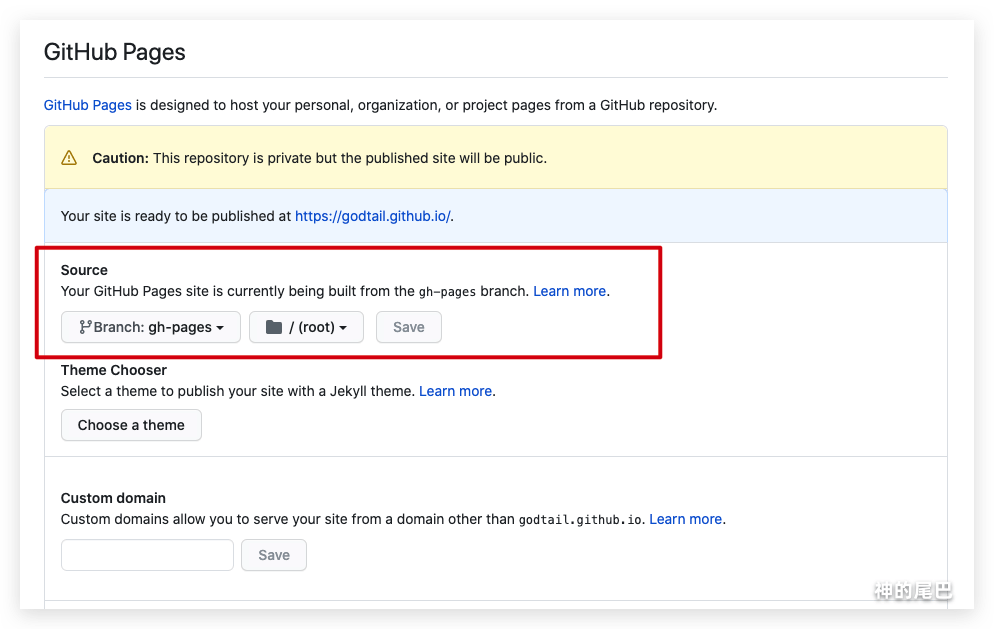
Task: Click the GitHub Pages page heading
Action: point(115,52)
